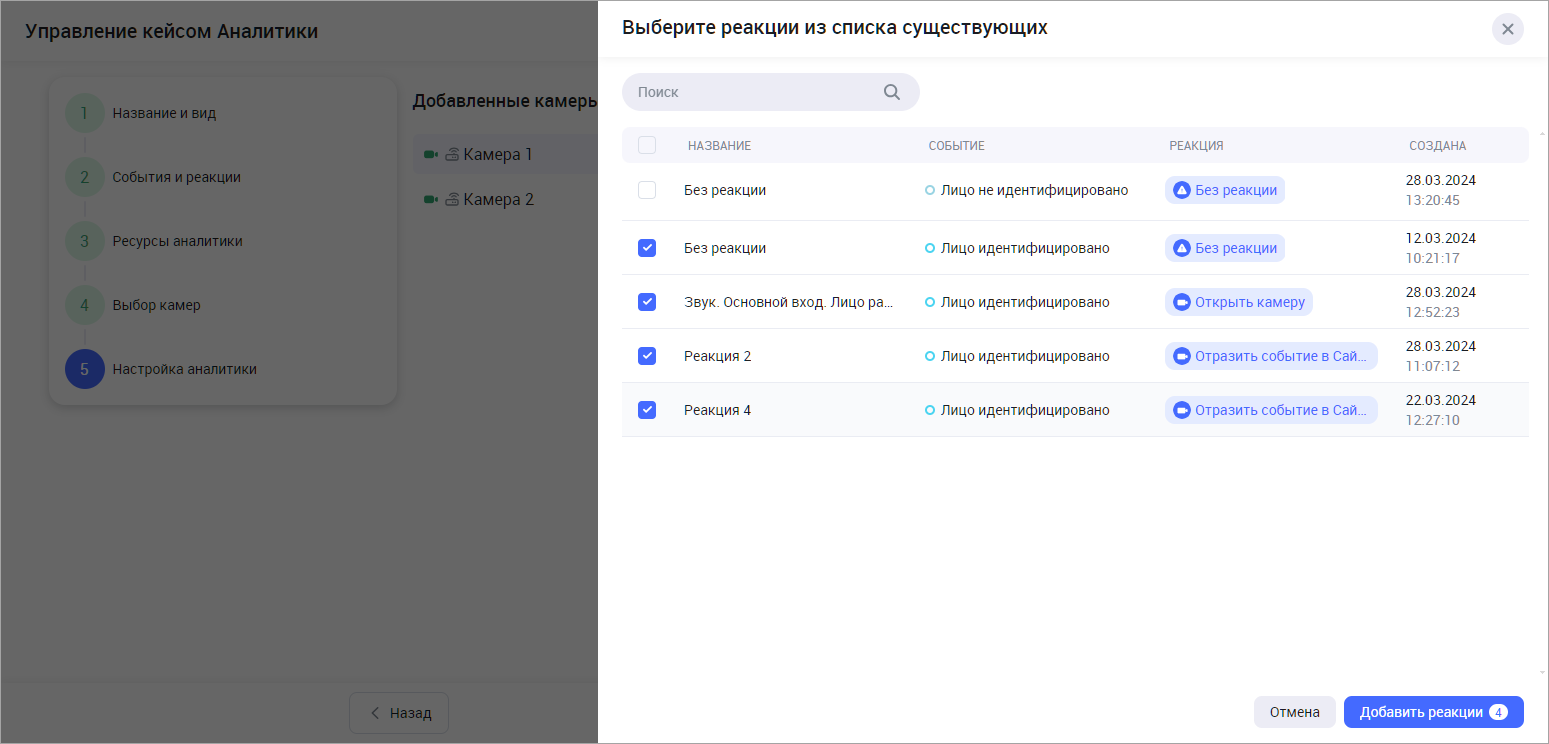Click the Камера 1 camera icon
This screenshot has width=1549, height=744.
click(x=431, y=155)
